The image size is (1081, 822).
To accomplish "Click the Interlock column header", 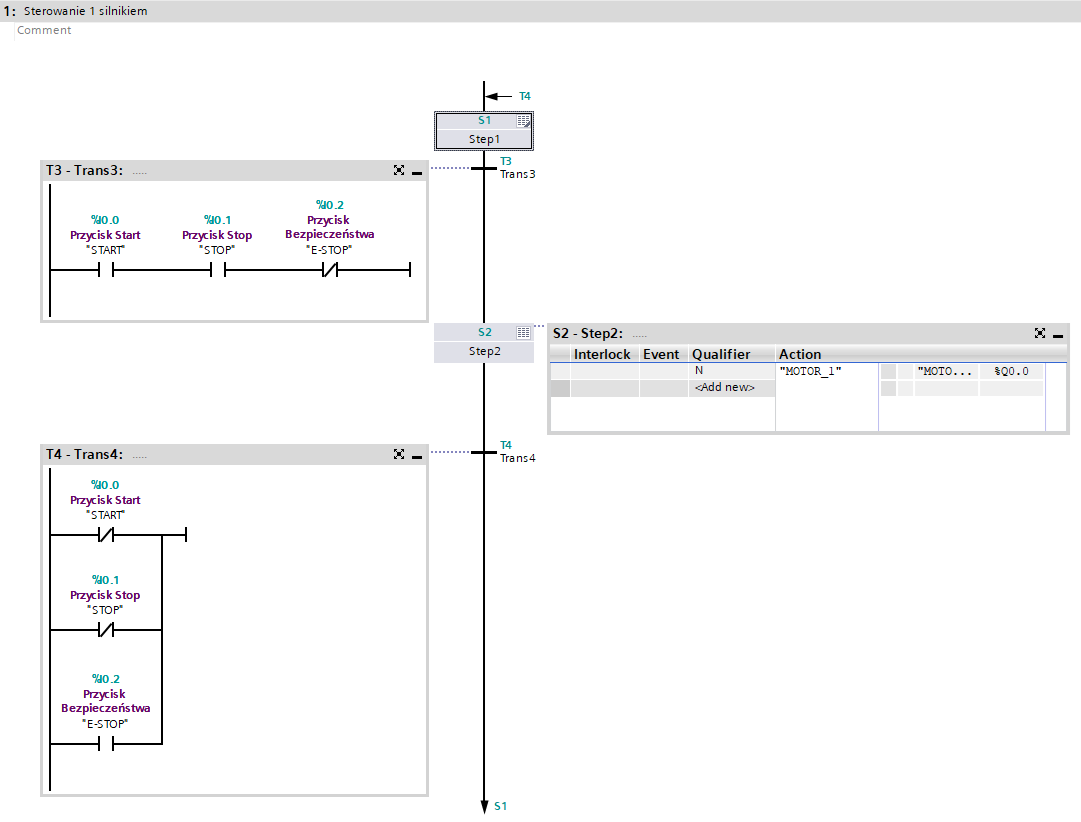I will pyautogui.click(x=602, y=354).
